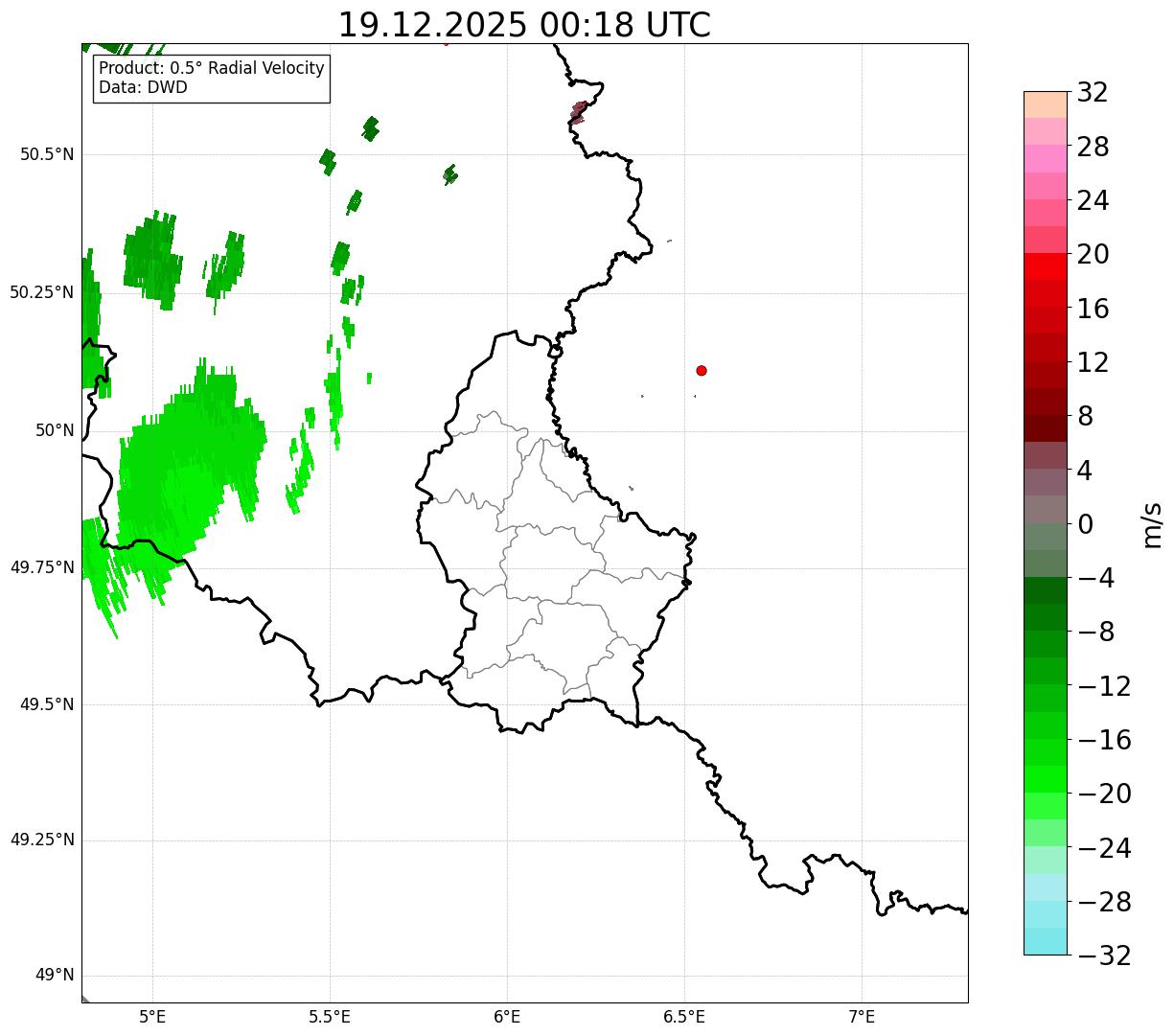Click the colorbar value 4
This screenshot has width=1174, height=1036.
point(1085,471)
